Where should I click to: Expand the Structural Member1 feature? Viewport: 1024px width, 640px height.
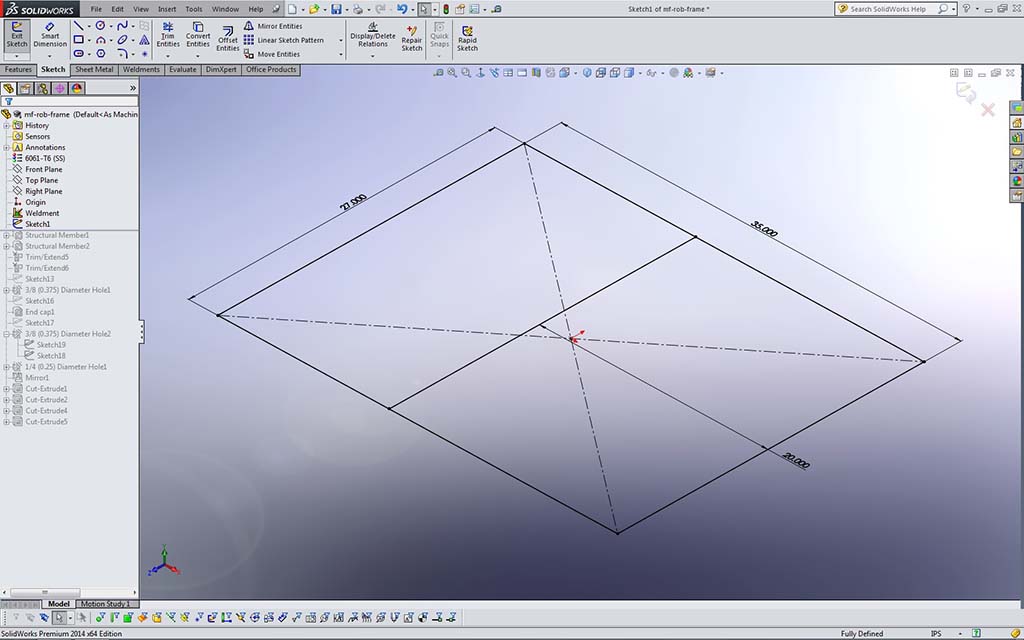[x=6, y=236]
